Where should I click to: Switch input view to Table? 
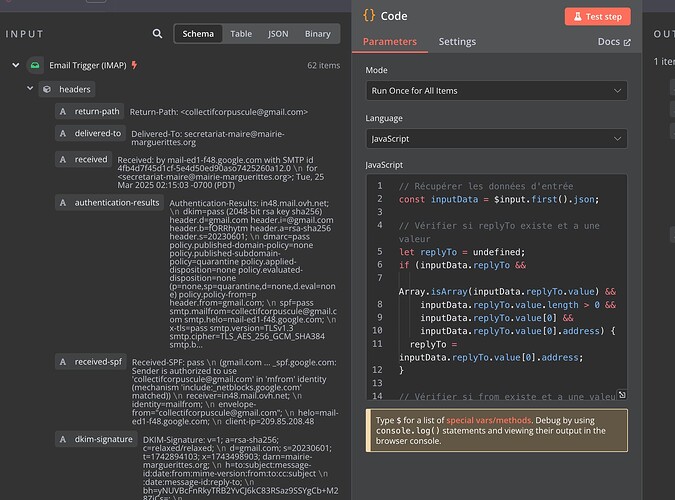pyautogui.click(x=241, y=34)
